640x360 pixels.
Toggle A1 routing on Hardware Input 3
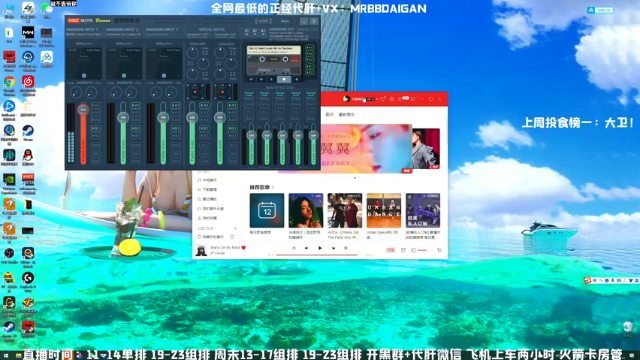tap(176, 105)
